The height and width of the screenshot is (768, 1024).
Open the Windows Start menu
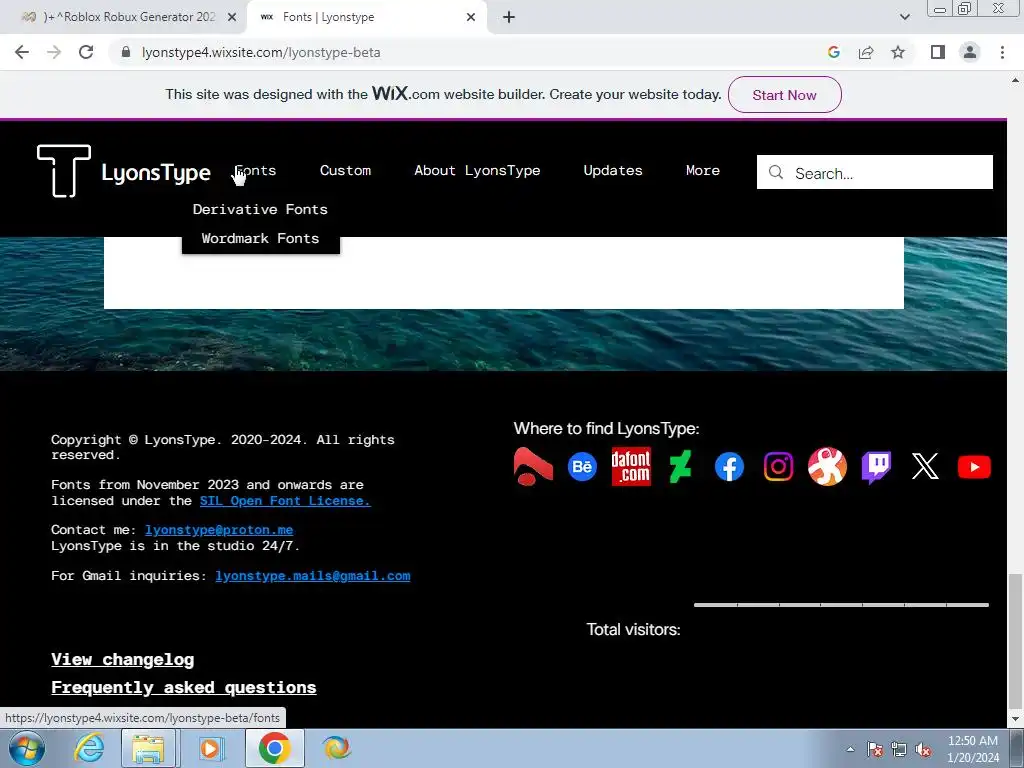[25, 748]
